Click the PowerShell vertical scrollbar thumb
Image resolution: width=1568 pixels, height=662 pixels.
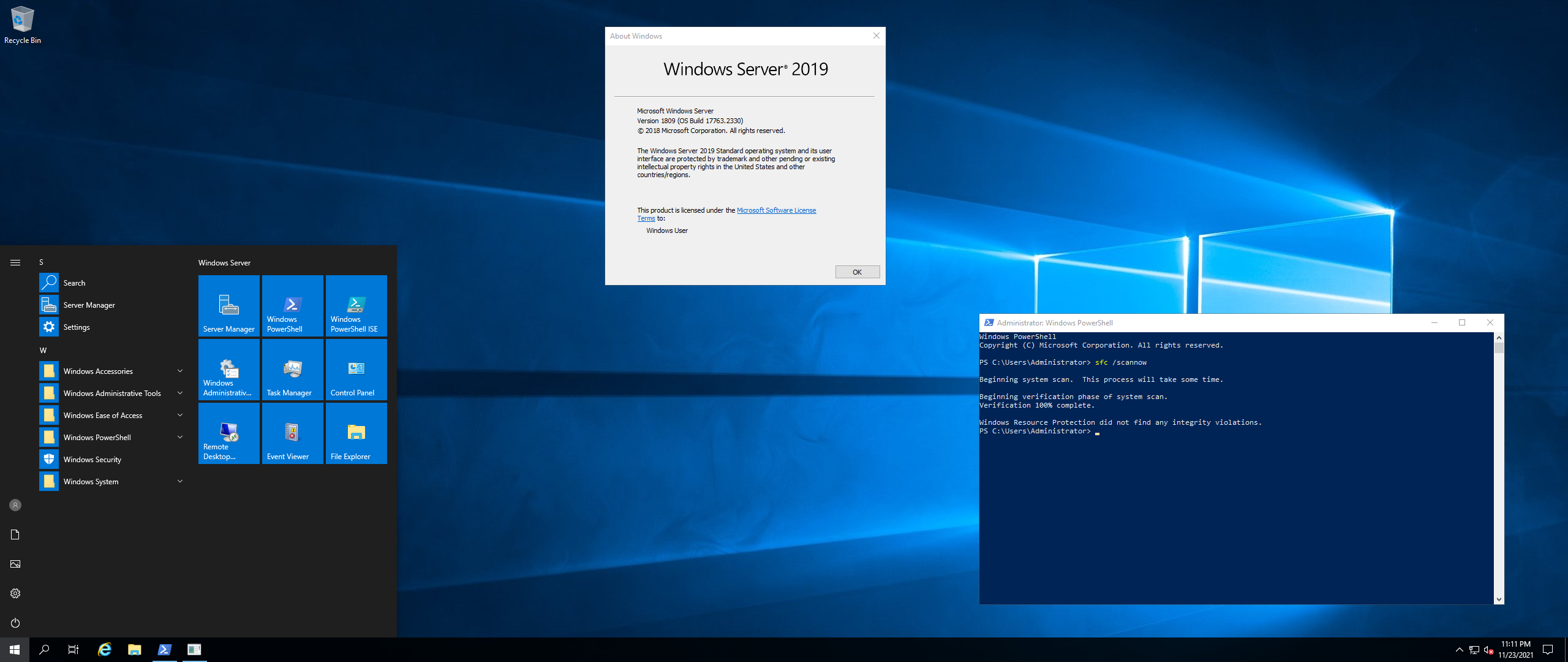(1499, 348)
